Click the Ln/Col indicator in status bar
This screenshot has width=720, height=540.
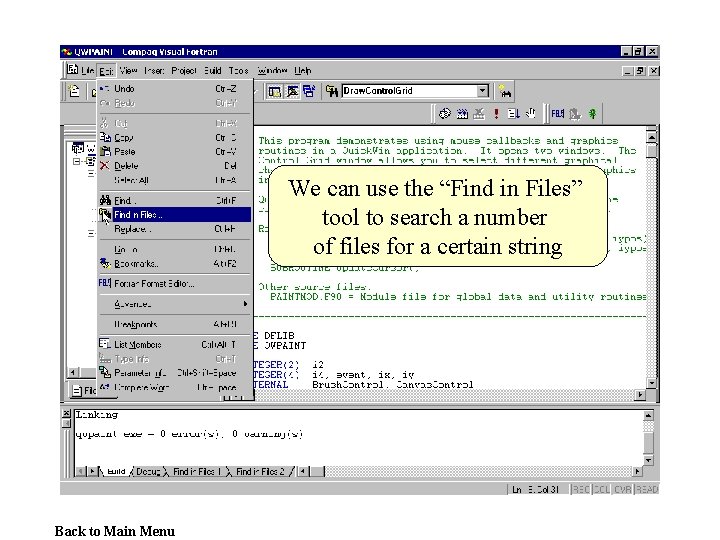(x=535, y=489)
